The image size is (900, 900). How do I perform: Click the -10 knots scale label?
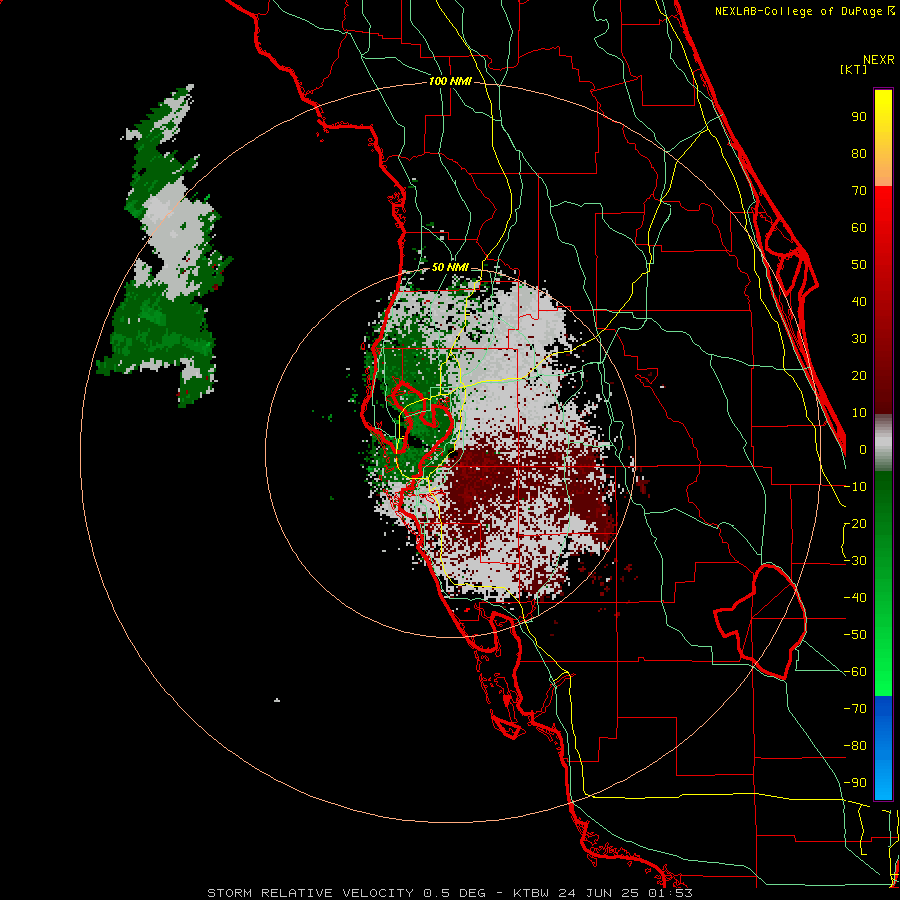[855, 487]
